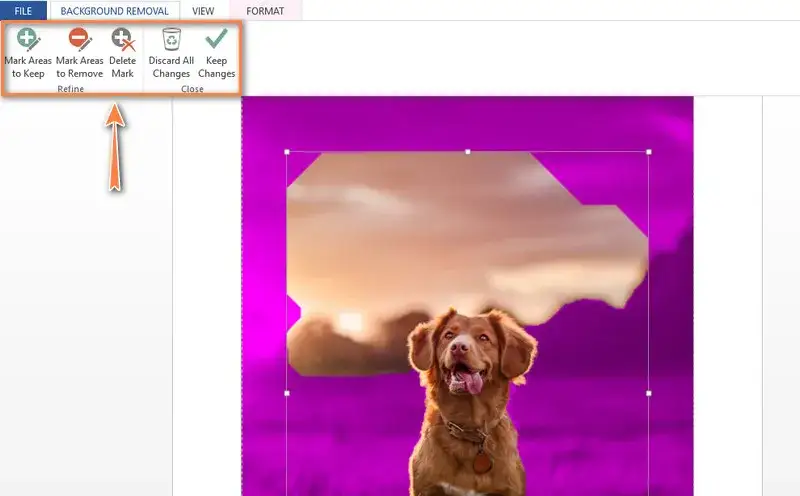The height and width of the screenshot is (496, 800).
Task: Click the tag on the dog's collar
Action: (482, 462)
